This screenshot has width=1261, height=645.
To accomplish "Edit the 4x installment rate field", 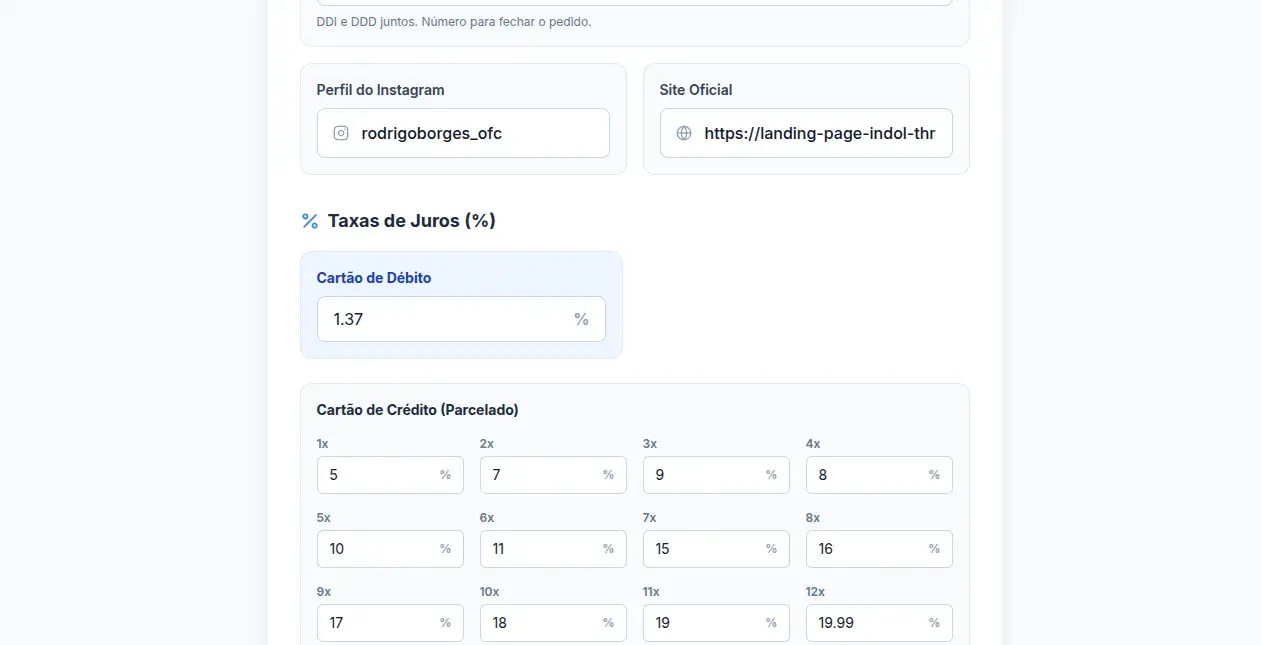I will pyautogui.click(x=879, y=475).
